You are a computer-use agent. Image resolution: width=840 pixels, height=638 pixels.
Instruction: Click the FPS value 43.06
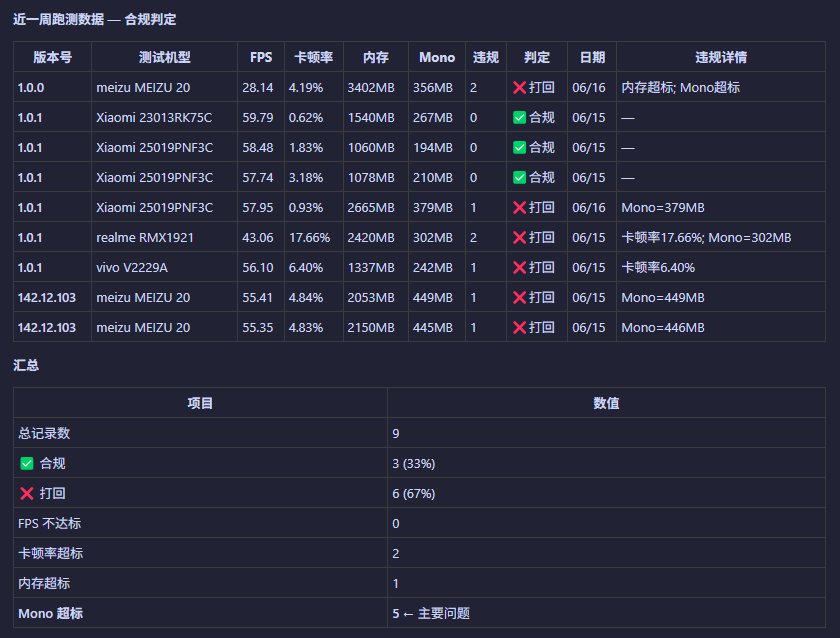[258, 237]
